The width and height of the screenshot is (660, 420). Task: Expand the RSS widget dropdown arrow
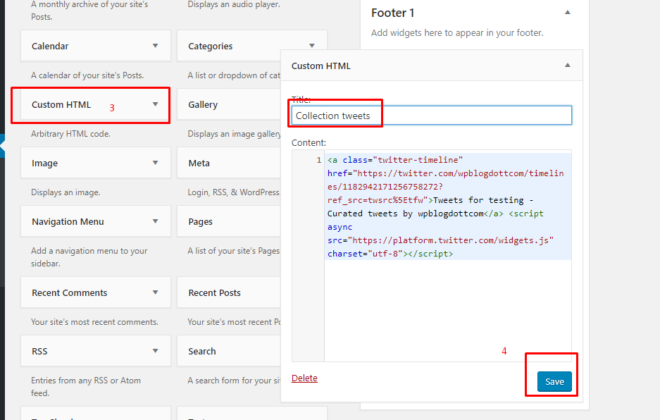pos(155,351)
